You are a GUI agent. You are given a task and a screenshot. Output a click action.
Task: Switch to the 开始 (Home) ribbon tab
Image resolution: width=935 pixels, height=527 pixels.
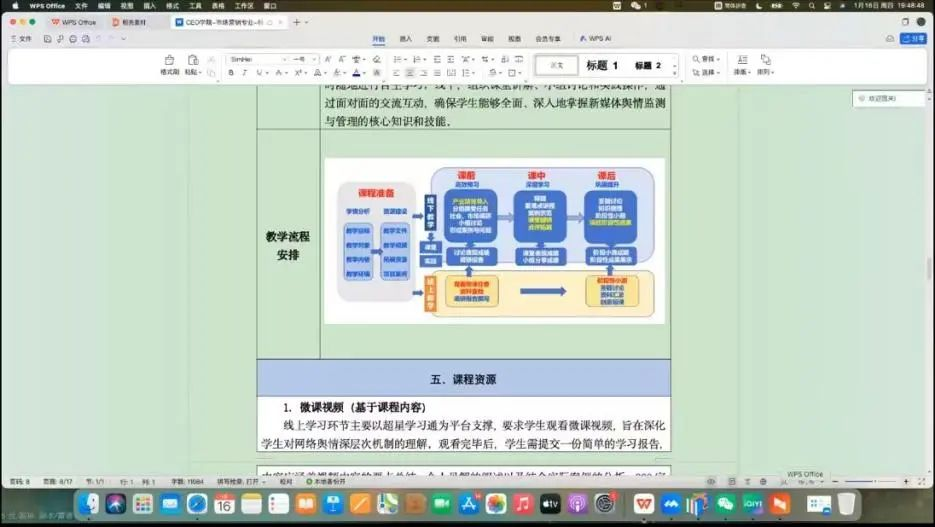click(379, 39)
